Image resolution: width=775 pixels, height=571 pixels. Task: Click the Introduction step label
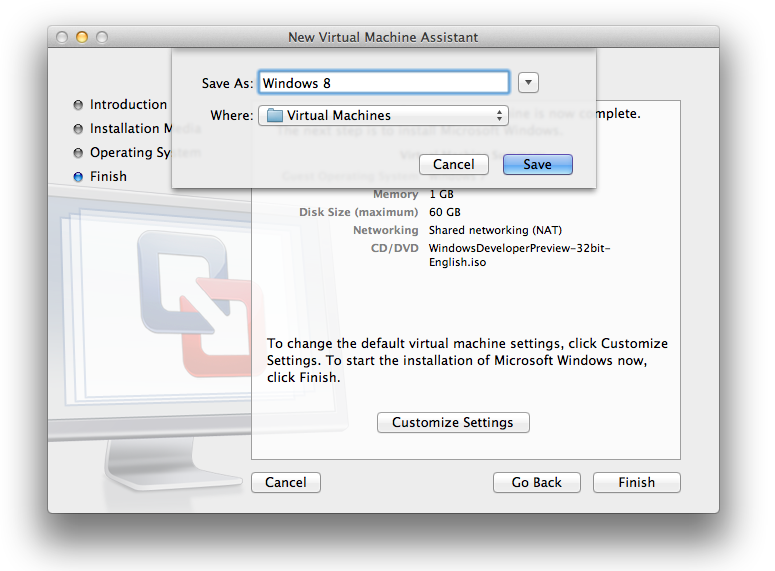(x=129, y=105)
